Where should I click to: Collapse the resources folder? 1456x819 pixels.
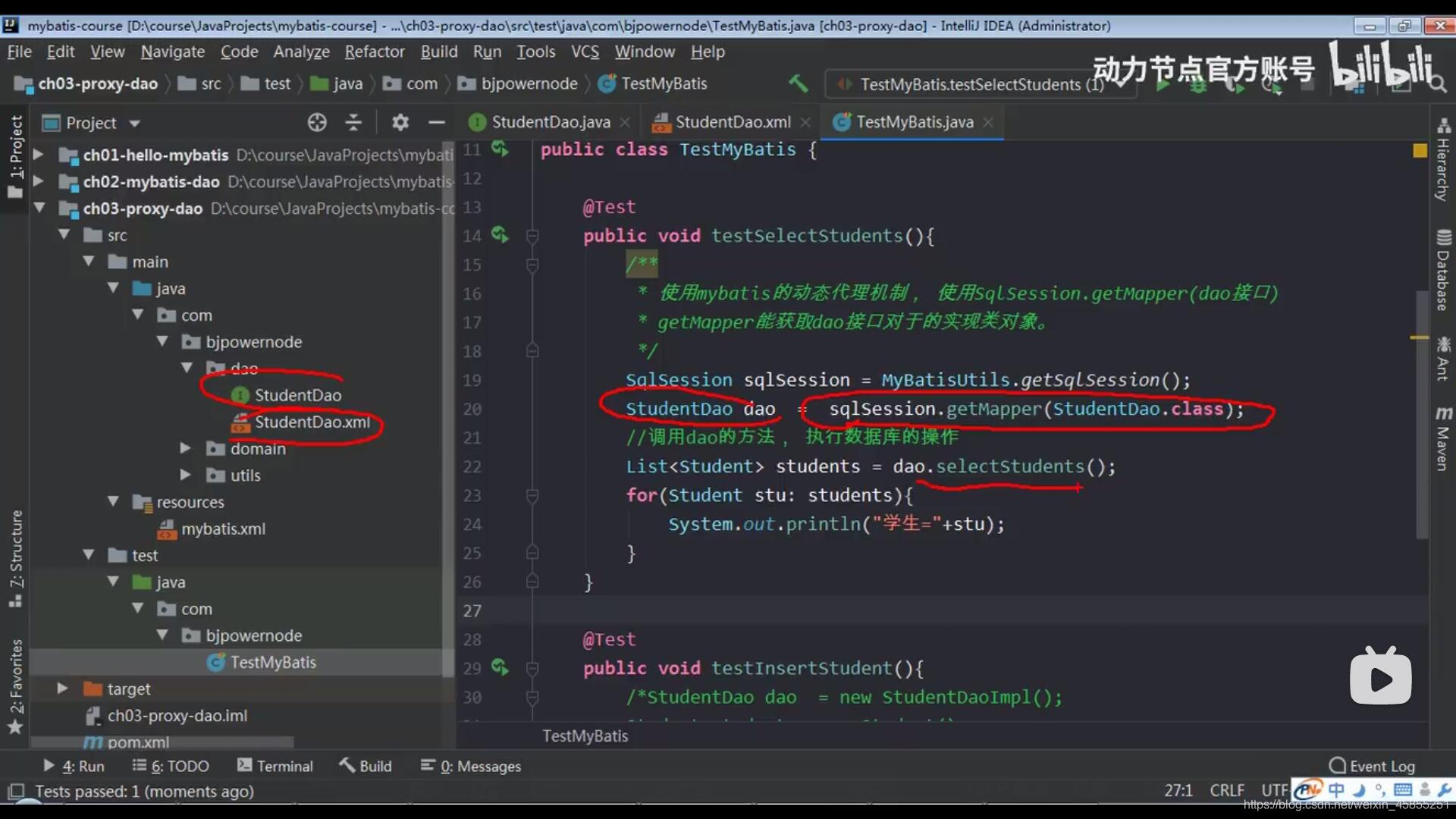[x=113, y=501]
